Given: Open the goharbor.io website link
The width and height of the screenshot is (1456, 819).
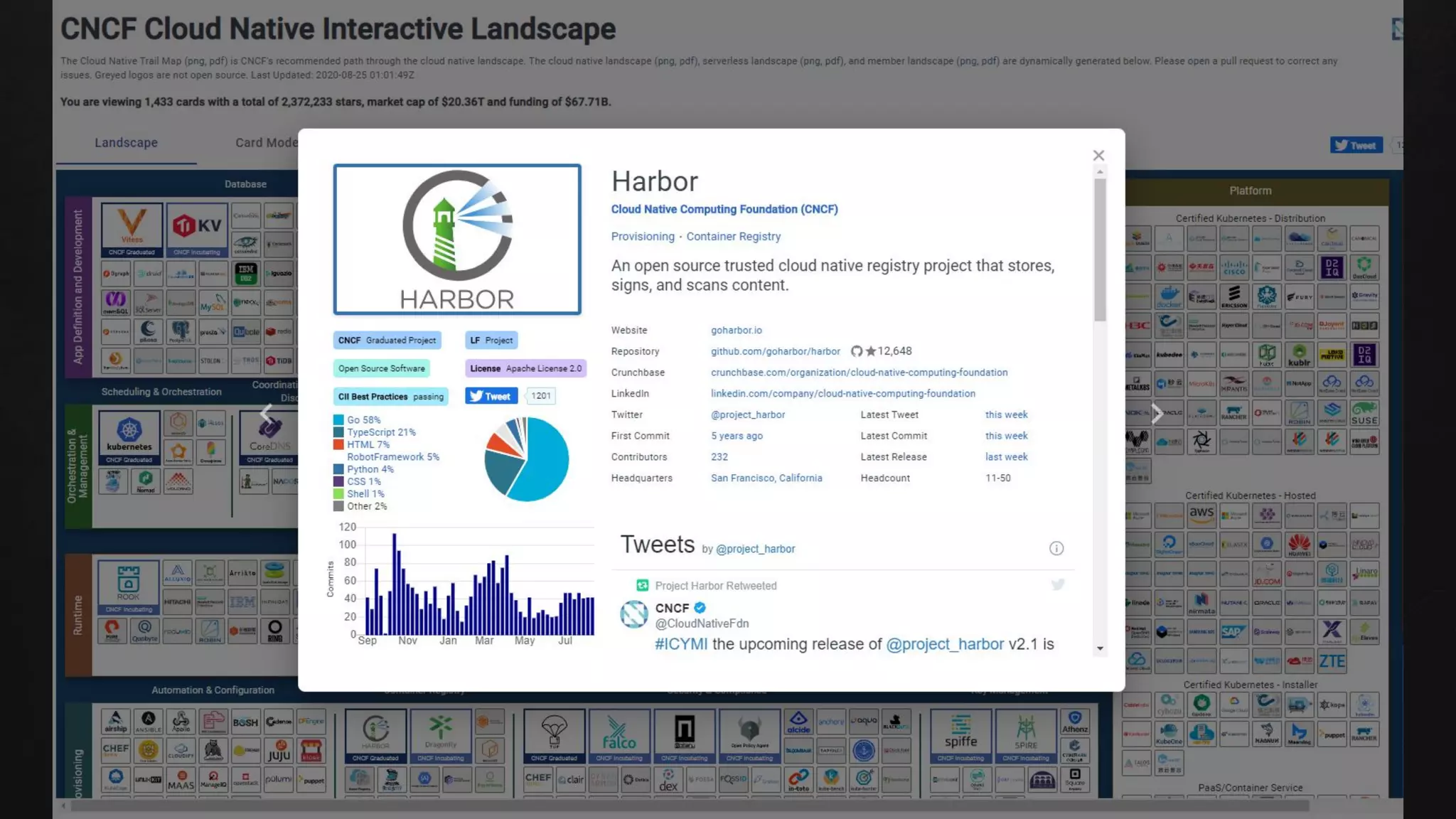Looking at the screenshot, I should pyautogui.click(x=736, y=331).
